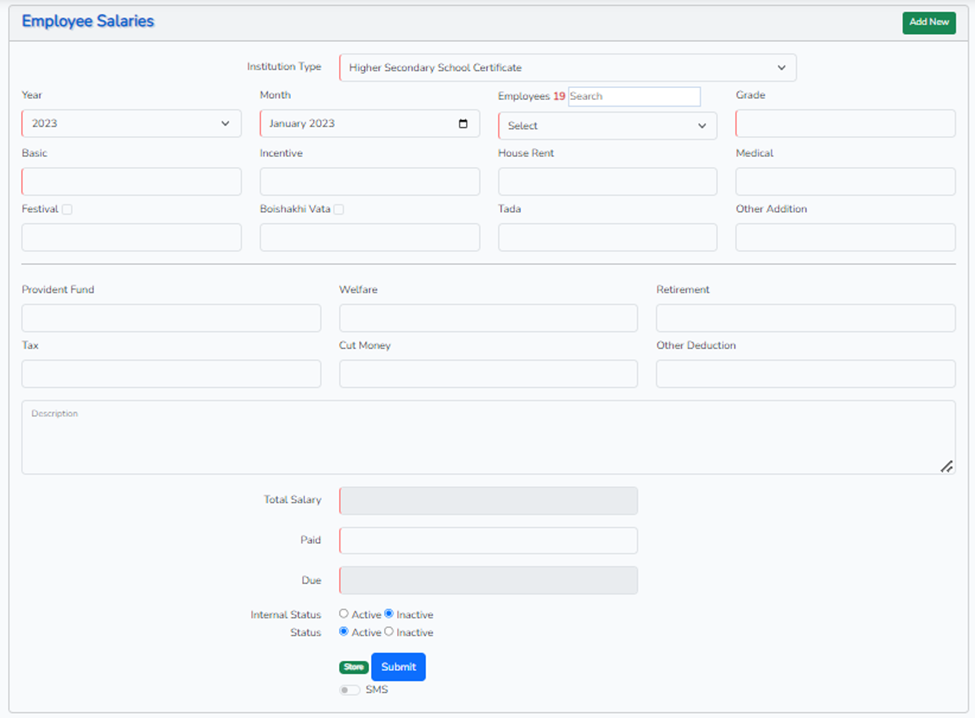Viewport: 975px width, 718px height.
Task: Click the Description textarea resize handle
Action: pos(947,466)
